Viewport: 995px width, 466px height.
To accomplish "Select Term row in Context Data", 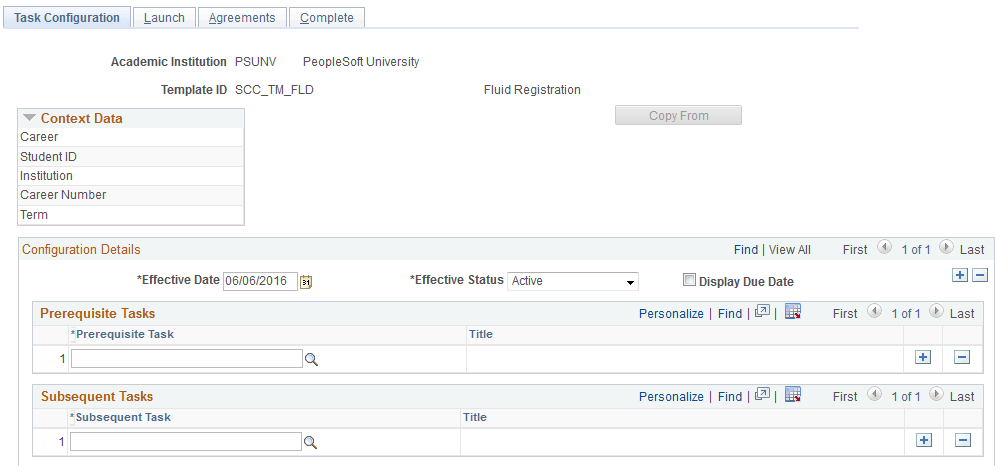I will pos(131,215).
